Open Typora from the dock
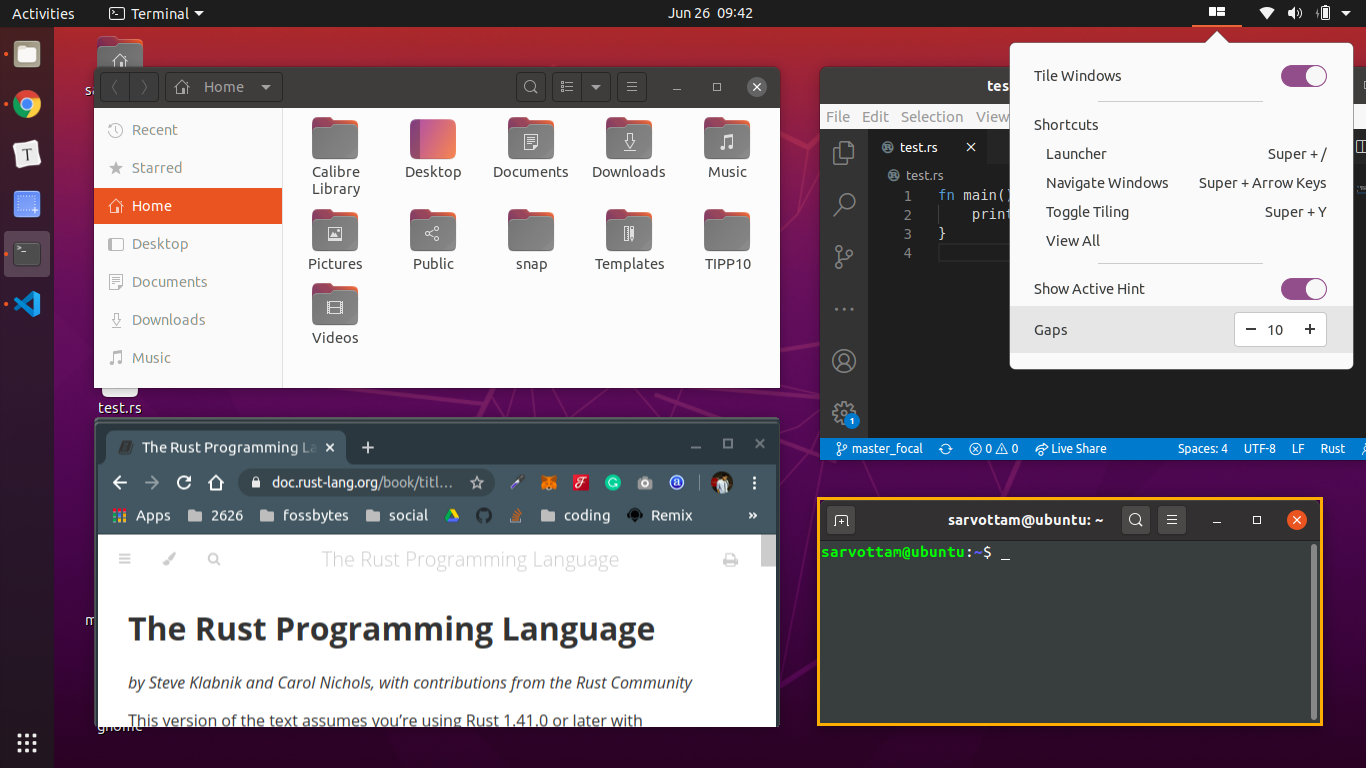The height and width of the screenshot is (768, 1366). click(x=27, y=154)
